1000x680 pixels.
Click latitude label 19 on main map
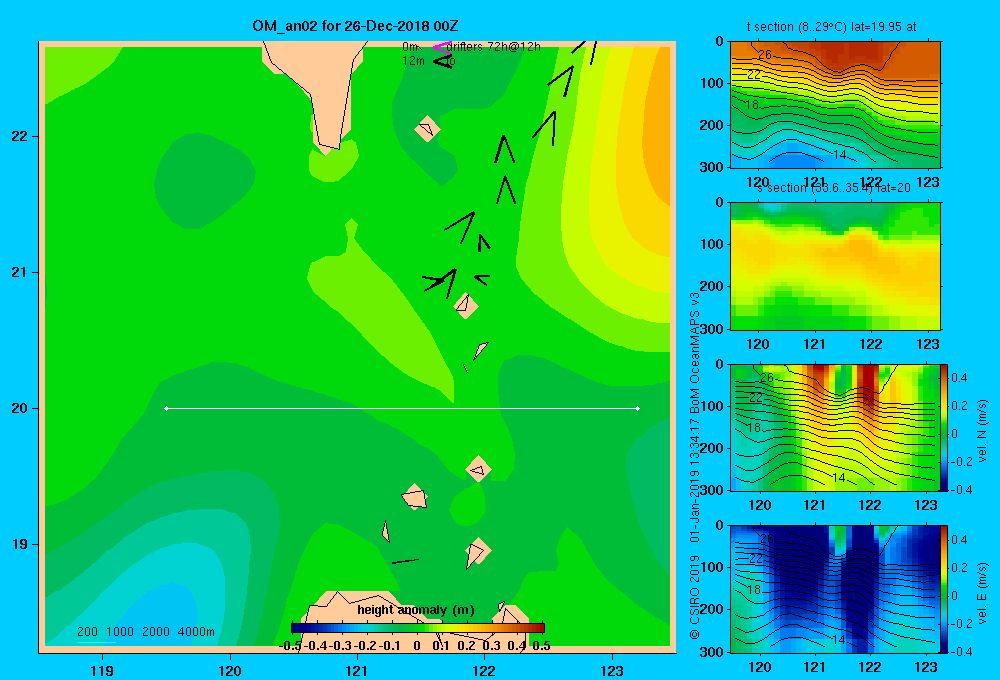tap(20, 544)
